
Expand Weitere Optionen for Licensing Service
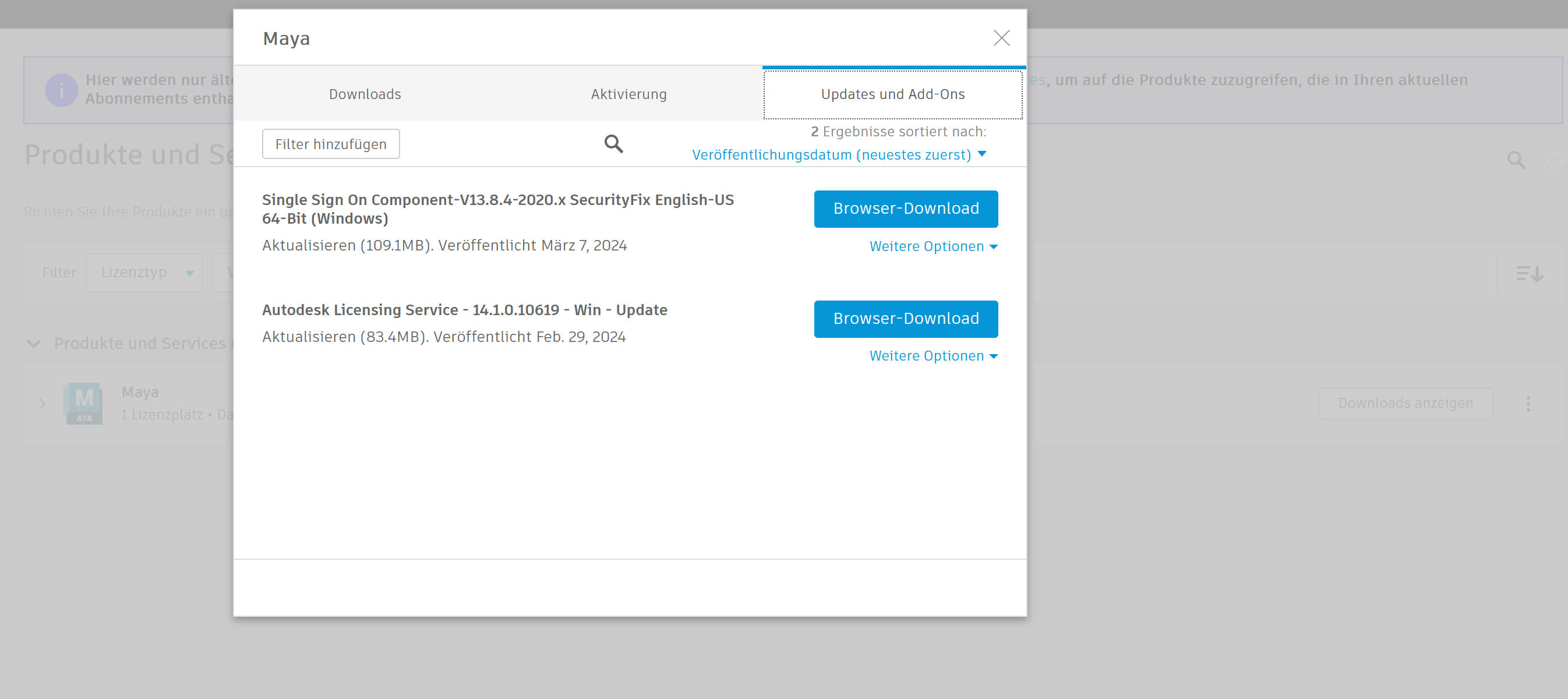933,356
